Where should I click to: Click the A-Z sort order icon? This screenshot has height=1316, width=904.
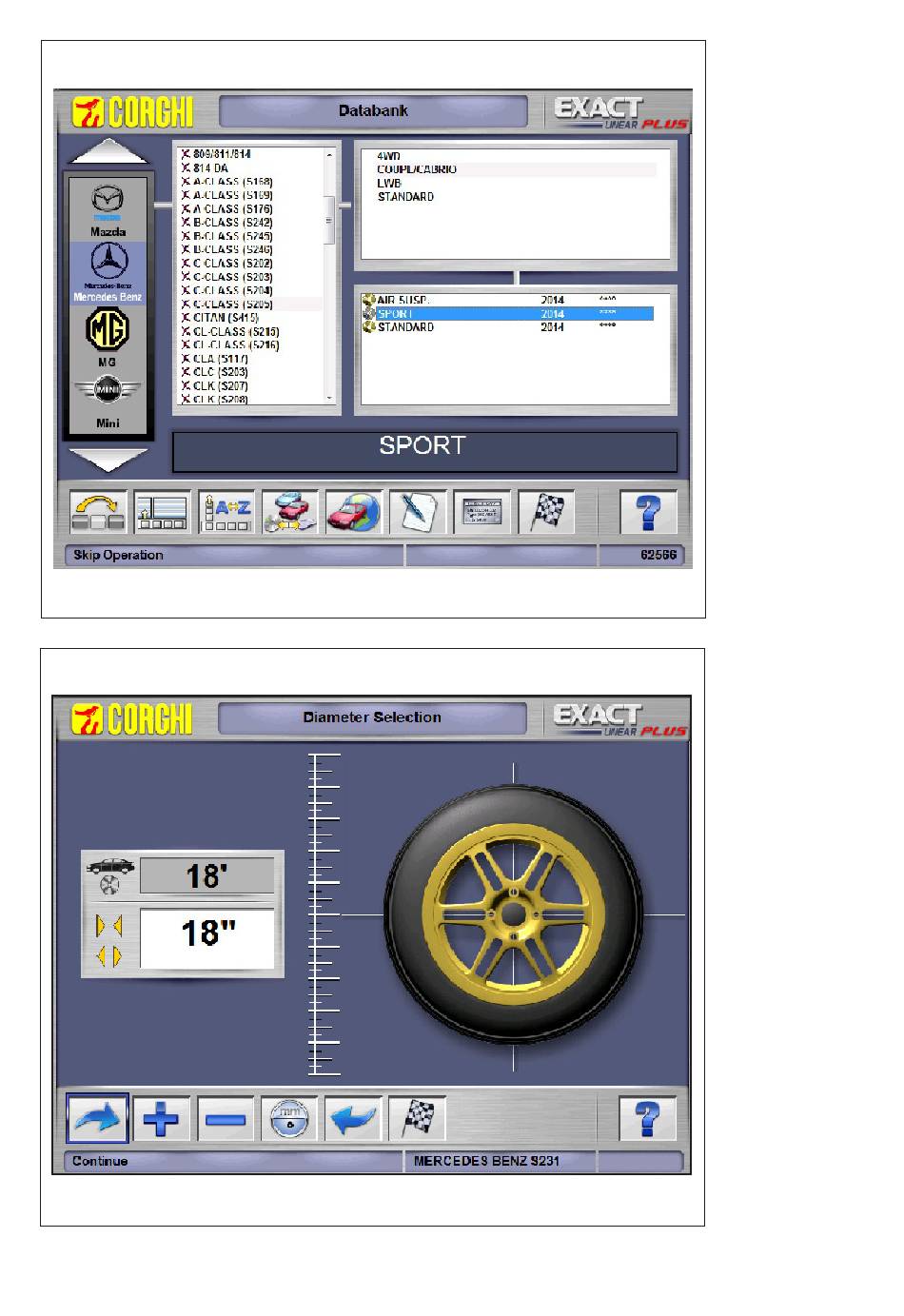click(226, 512)
